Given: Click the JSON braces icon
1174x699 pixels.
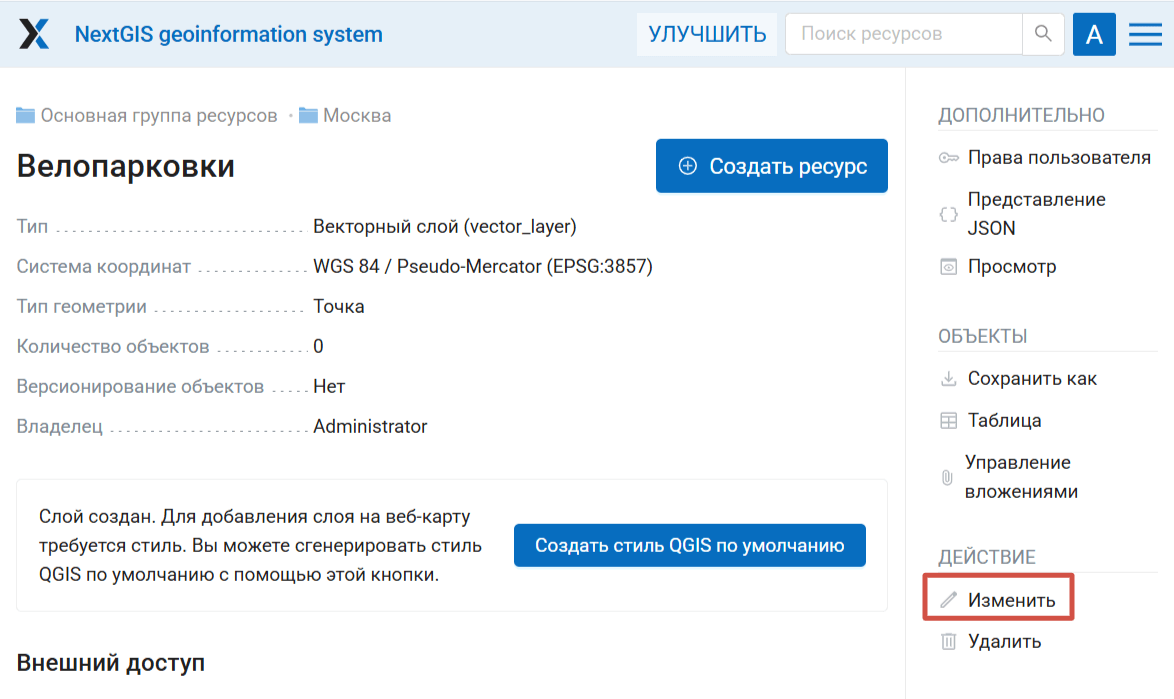Looking at the screenshot, I should click(x=949, y=214).
